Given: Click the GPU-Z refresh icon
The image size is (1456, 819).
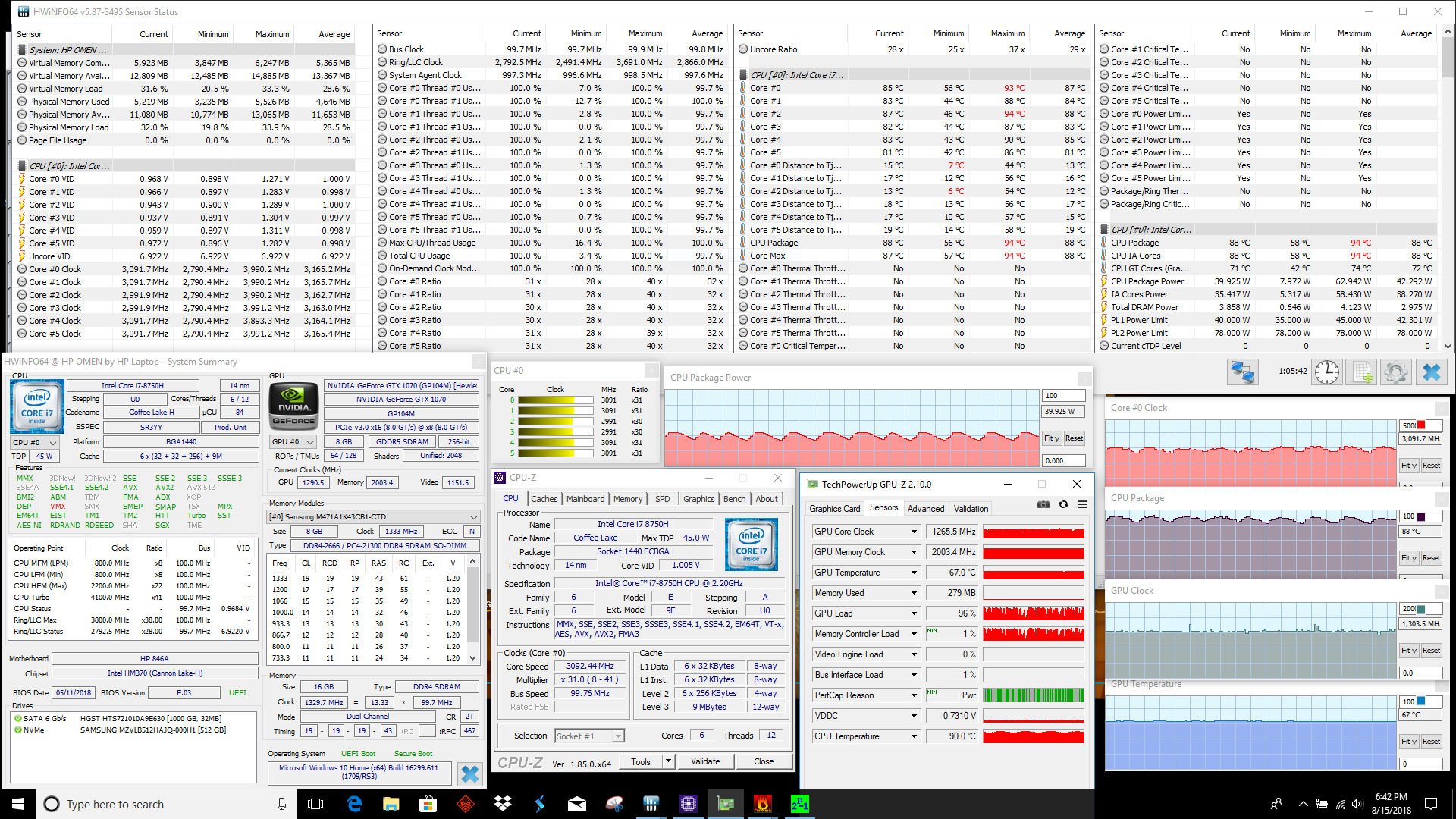Looking at the screenshot, I should [1063, 504].
